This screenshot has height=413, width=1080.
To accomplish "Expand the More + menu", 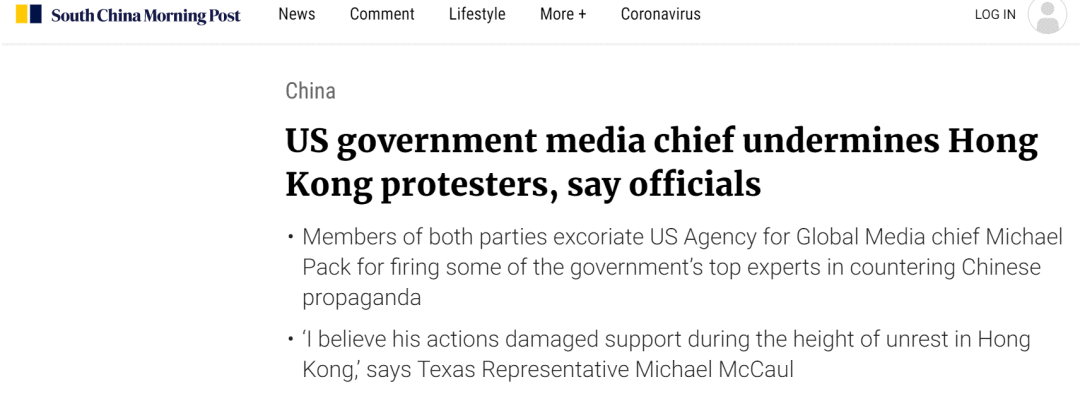I will pyautogui.click(x=563, y=14).
